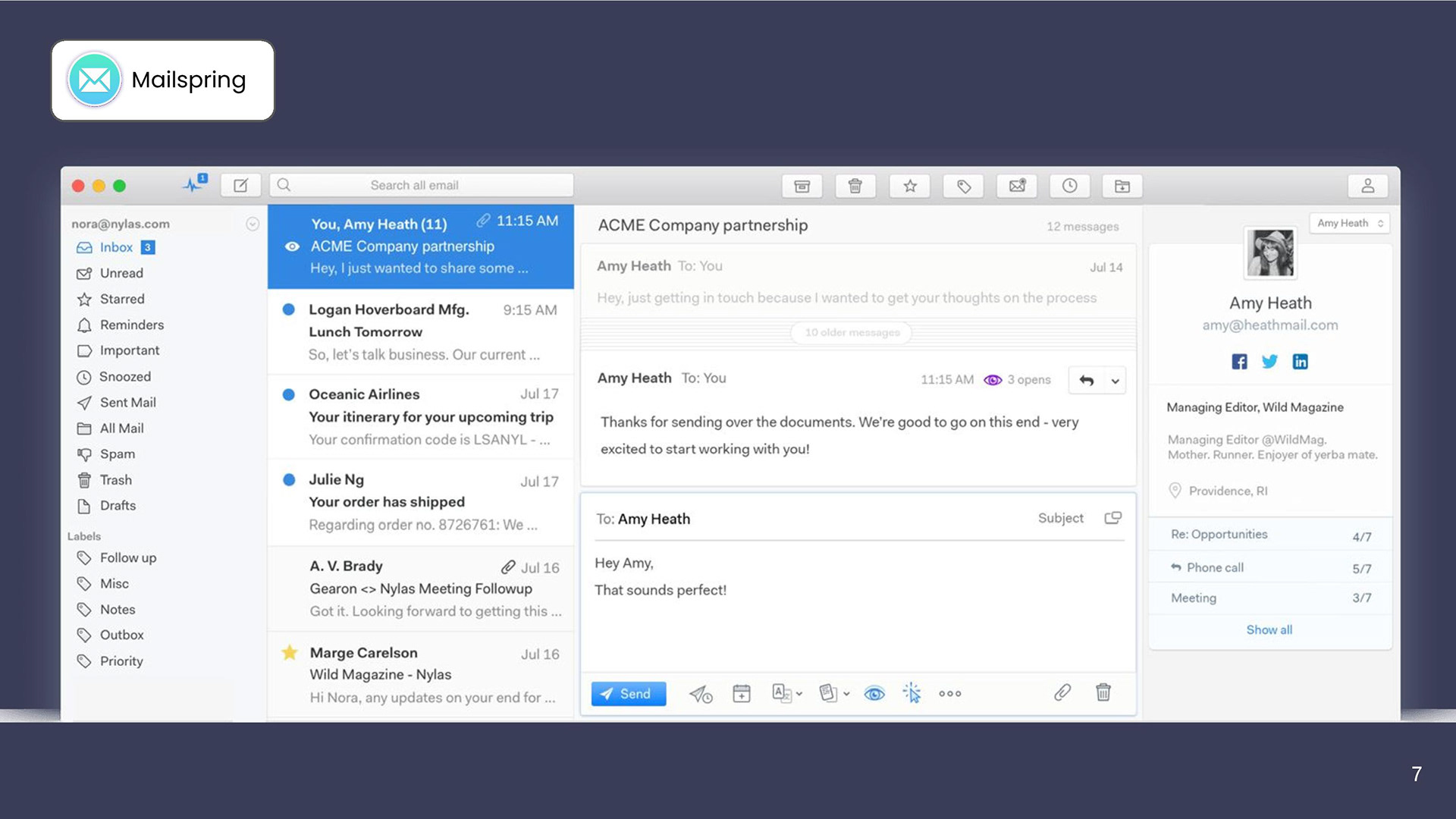Open more composer options (three dots)
Viewport: 1456px width, 819px height.
(x=949, y=693)
